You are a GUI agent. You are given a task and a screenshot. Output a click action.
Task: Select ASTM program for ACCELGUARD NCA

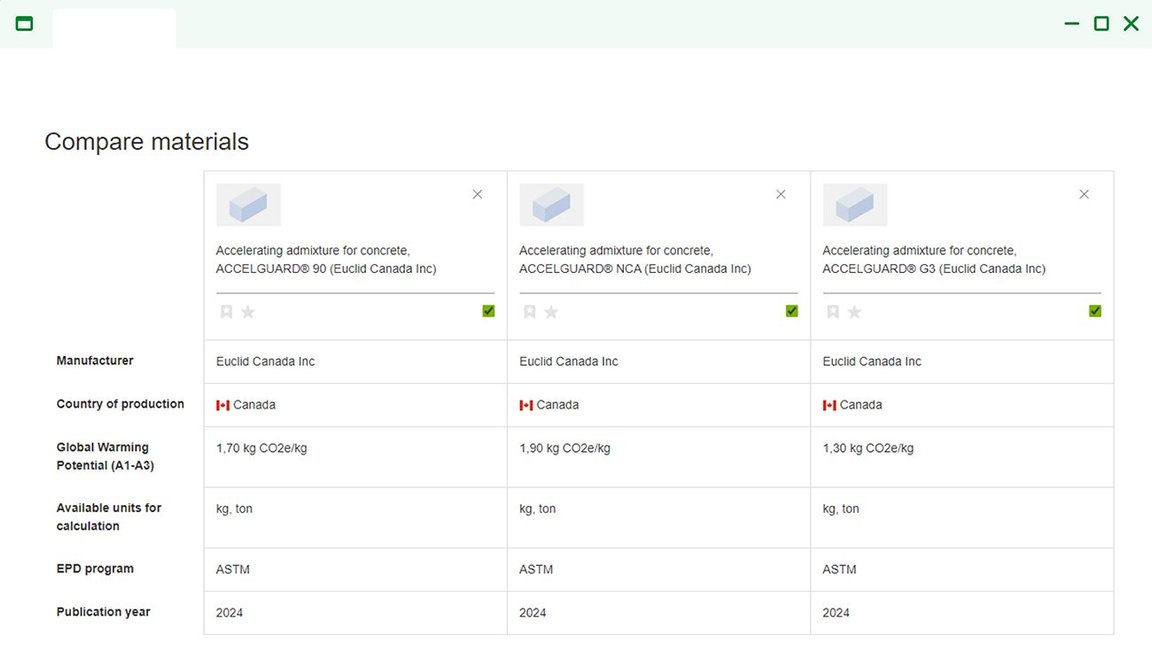click(536, 570)
